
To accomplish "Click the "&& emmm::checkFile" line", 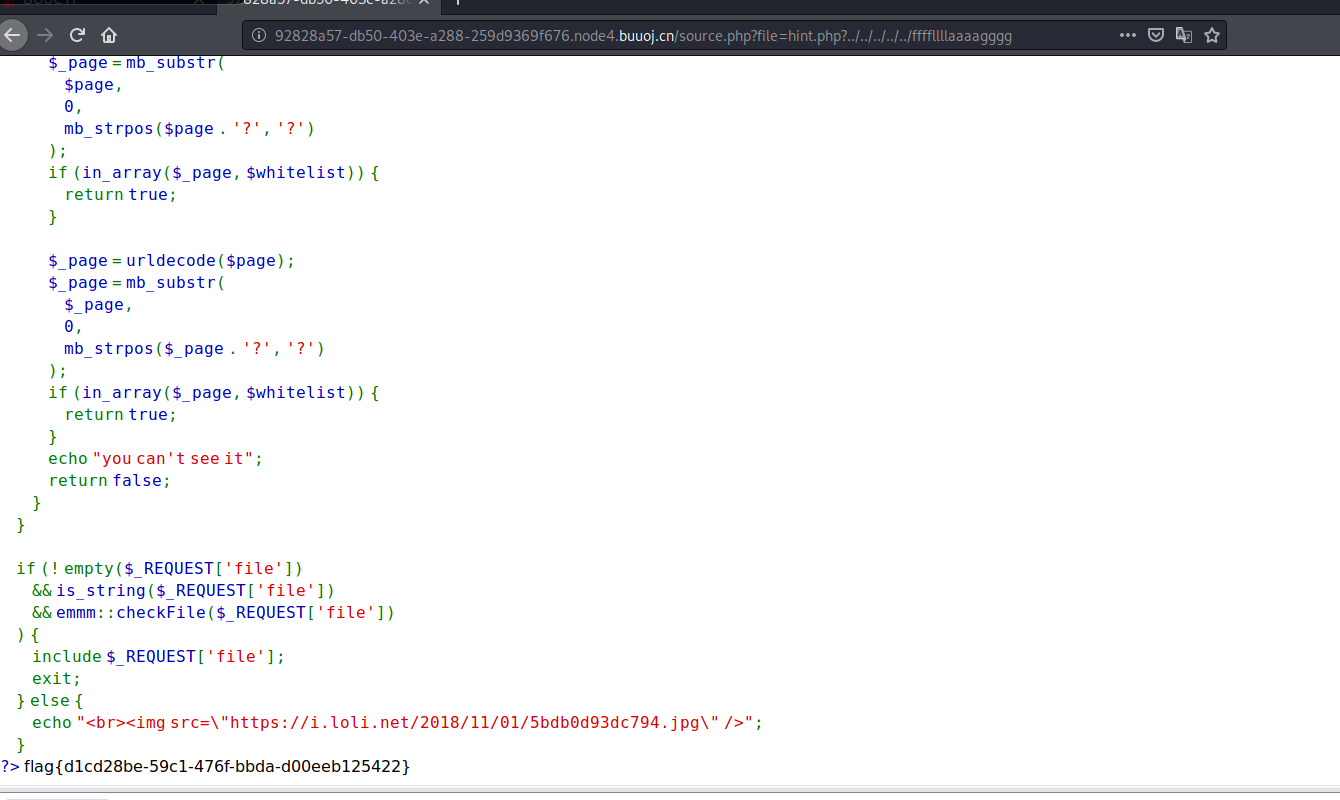I will (x=213, y=613).
